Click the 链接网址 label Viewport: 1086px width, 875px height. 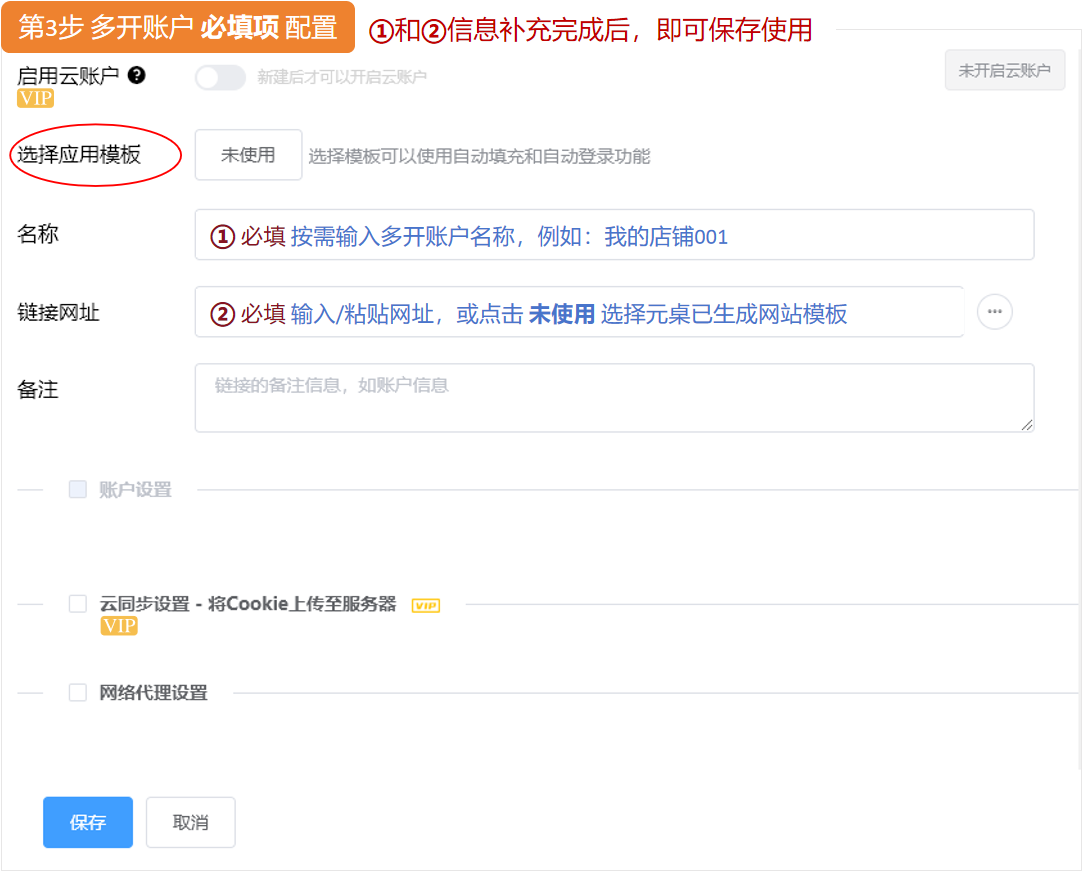[x=58, y=312]
